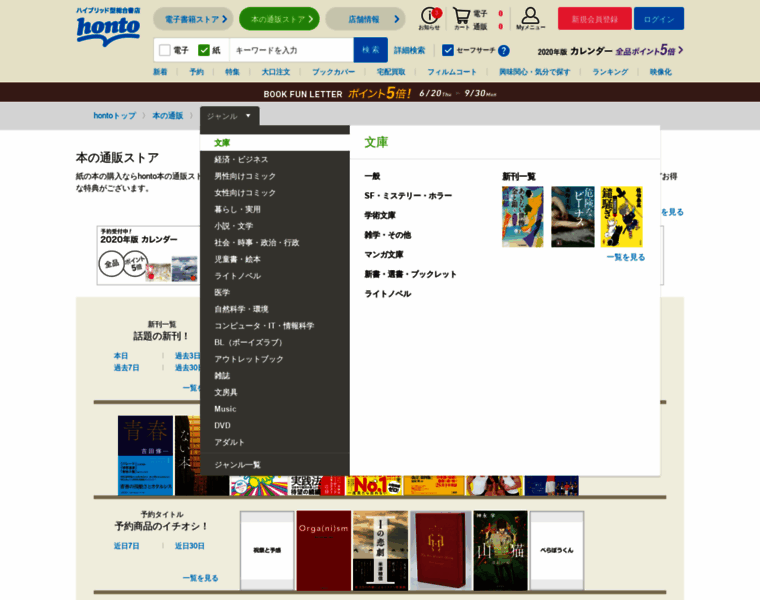The width and height of the screenshot is (760, 600).
Task: Choose 医学 in the genre menu
Action: 275,292
